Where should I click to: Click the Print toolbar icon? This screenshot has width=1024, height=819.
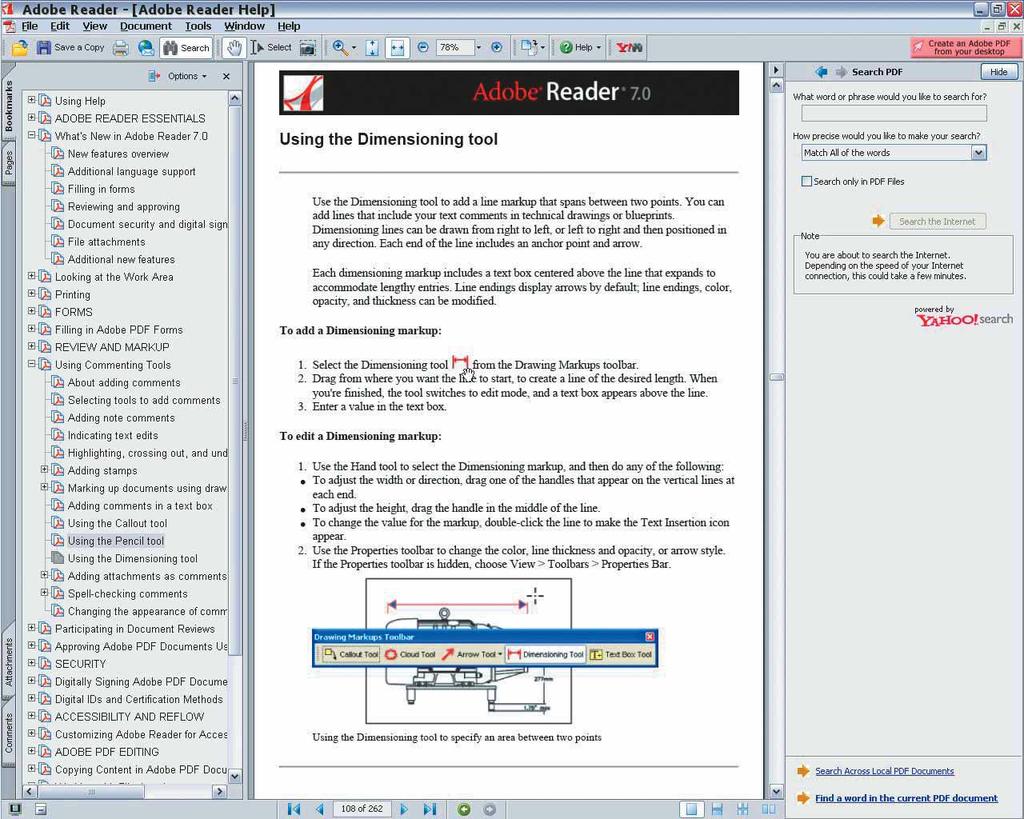point(121,47)
